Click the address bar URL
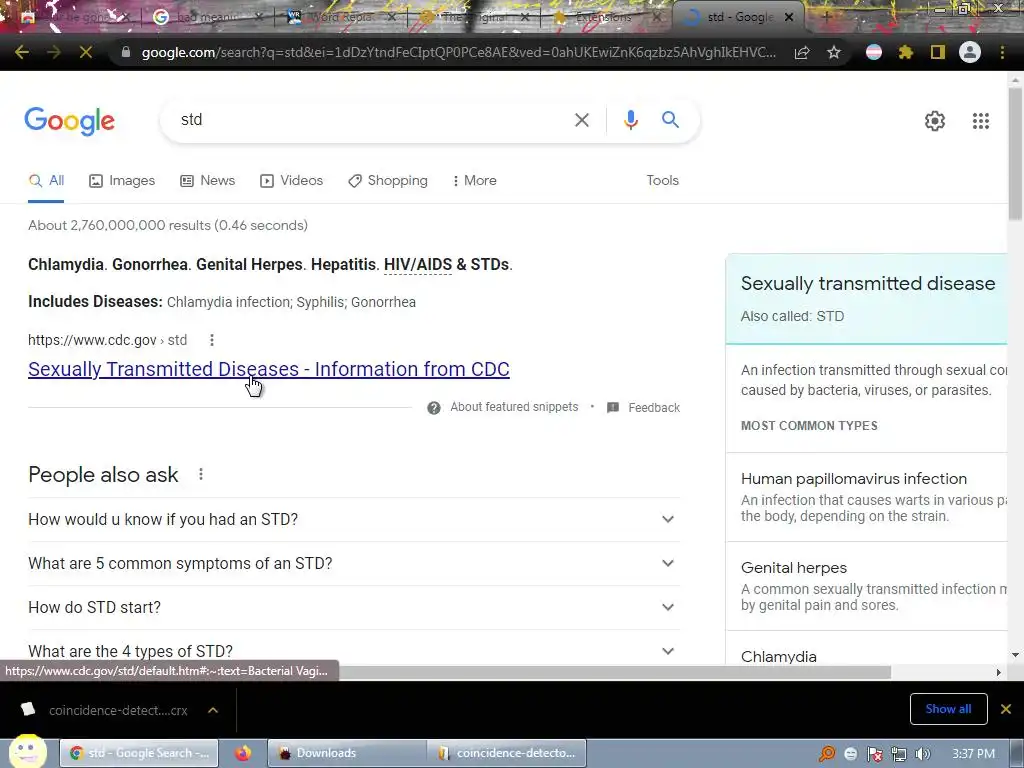Screen dimensions: 1024x768 (458, 52)
